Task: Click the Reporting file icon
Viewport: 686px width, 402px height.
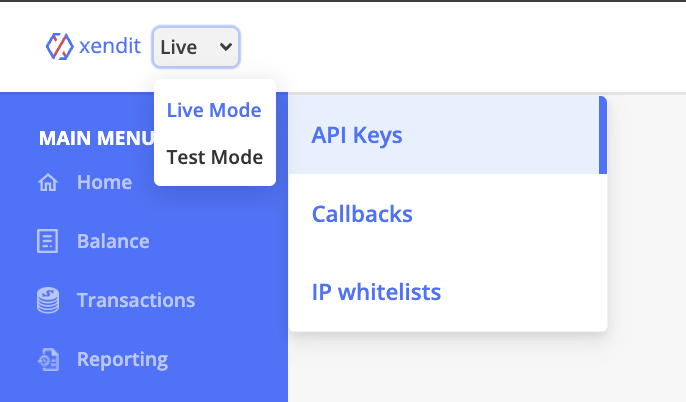Action: (x=48, y=360)
